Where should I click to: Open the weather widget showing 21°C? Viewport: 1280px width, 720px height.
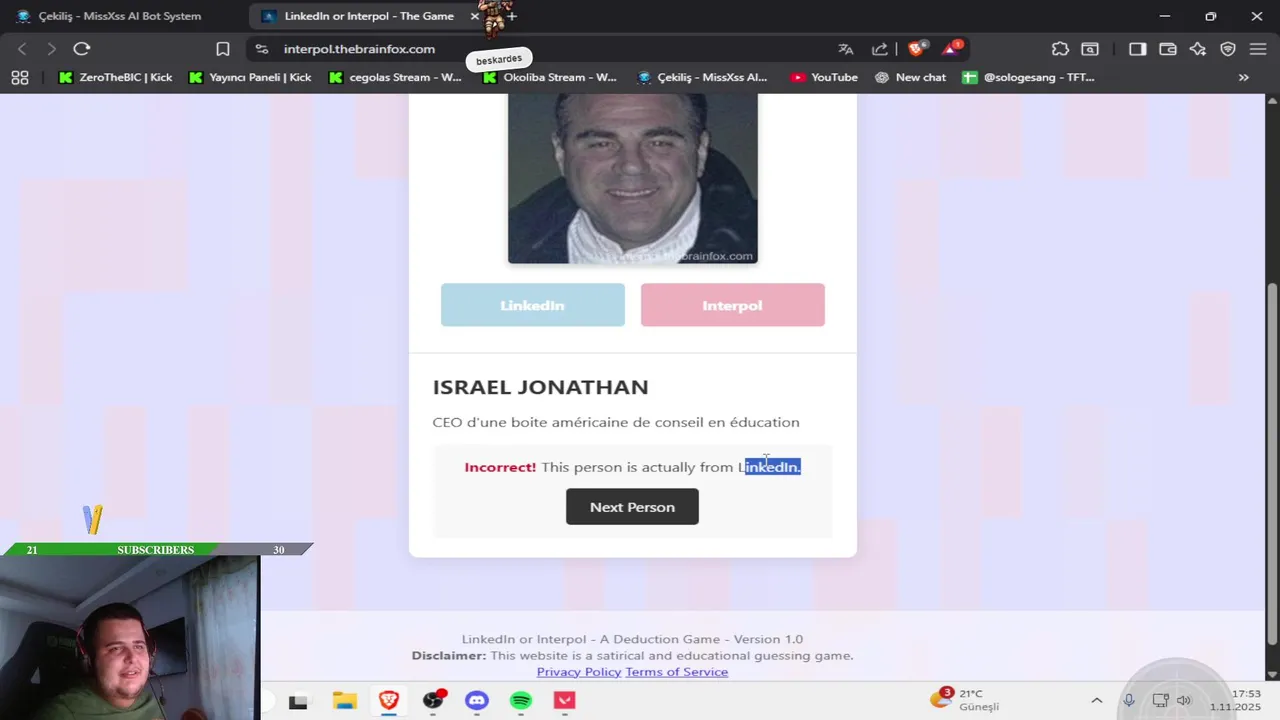[966, 700]
